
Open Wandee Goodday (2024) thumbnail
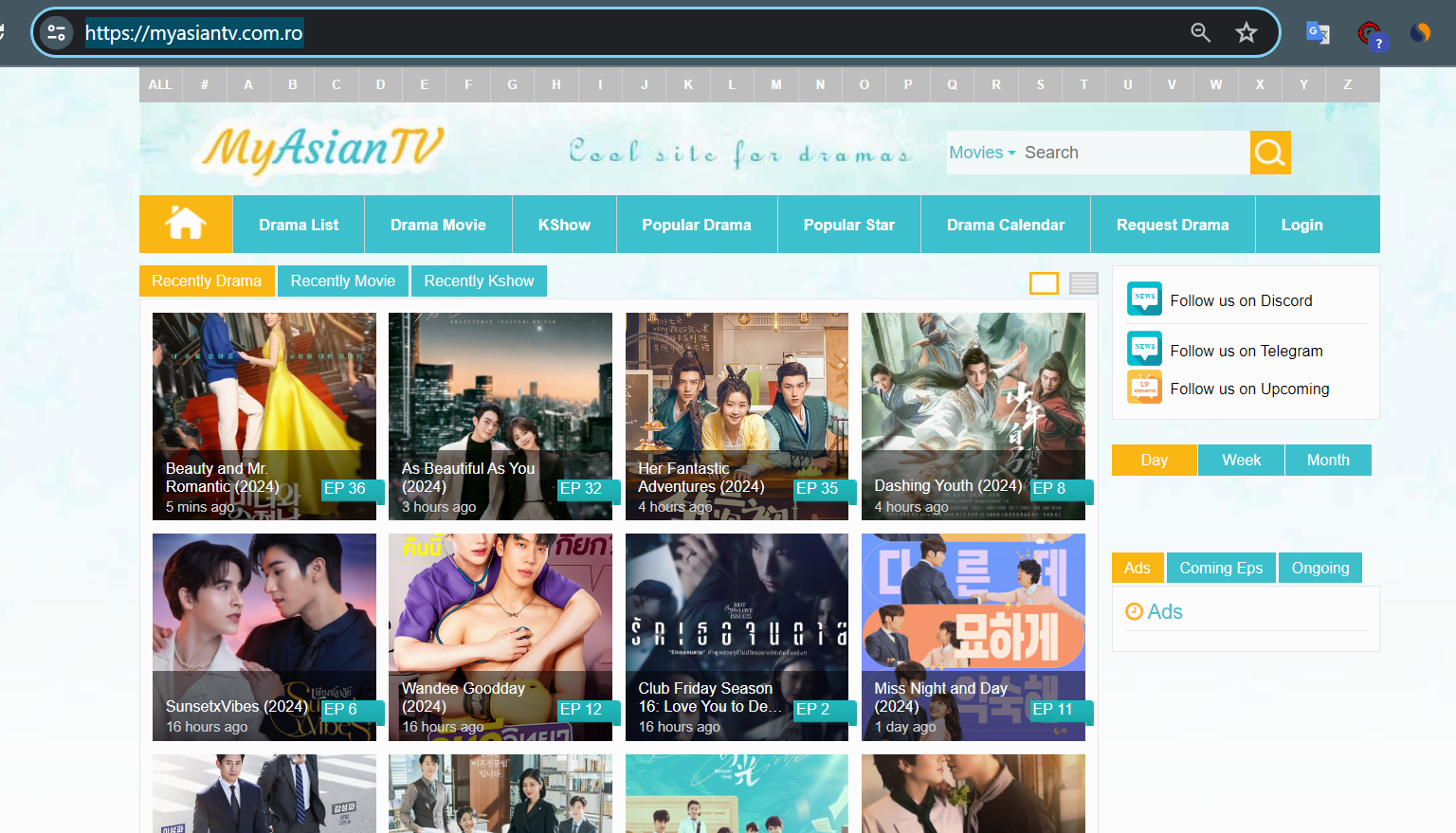click(x=500, y=637)
